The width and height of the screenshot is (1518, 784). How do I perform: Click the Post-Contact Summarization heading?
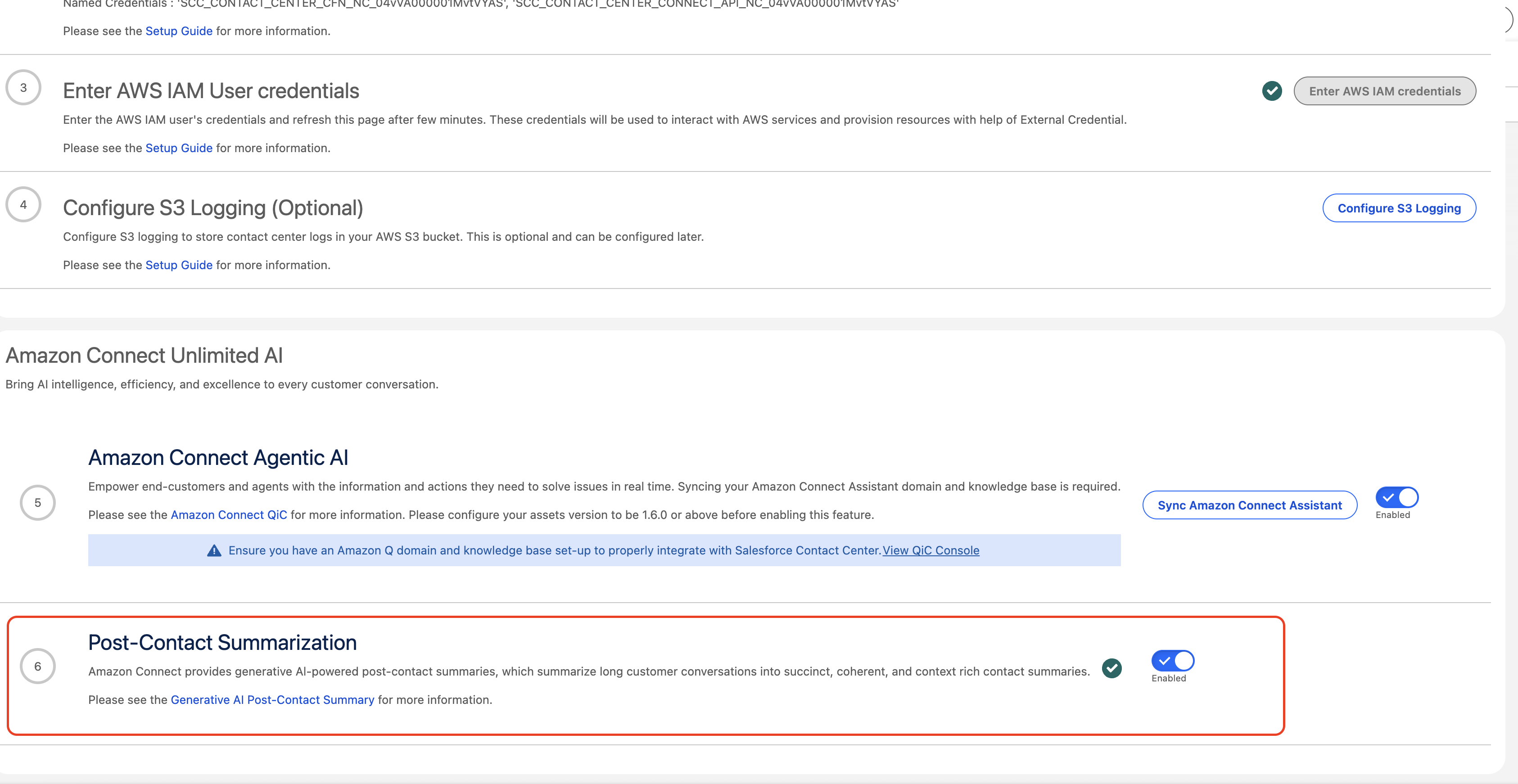coord(222,642)
